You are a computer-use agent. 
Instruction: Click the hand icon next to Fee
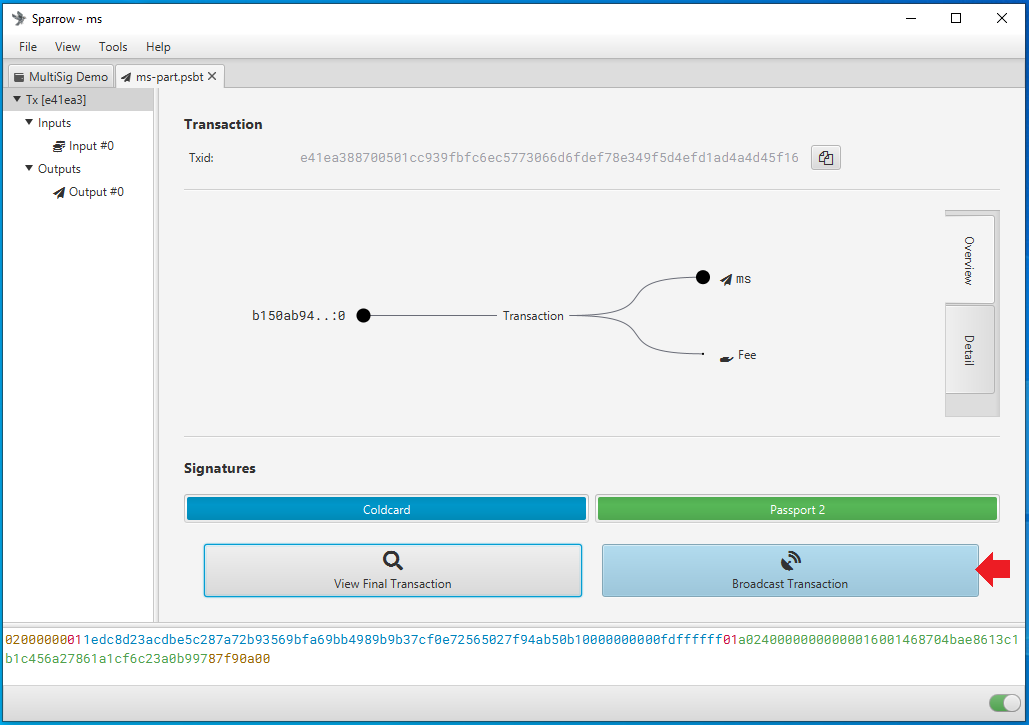tap(726, 358)
